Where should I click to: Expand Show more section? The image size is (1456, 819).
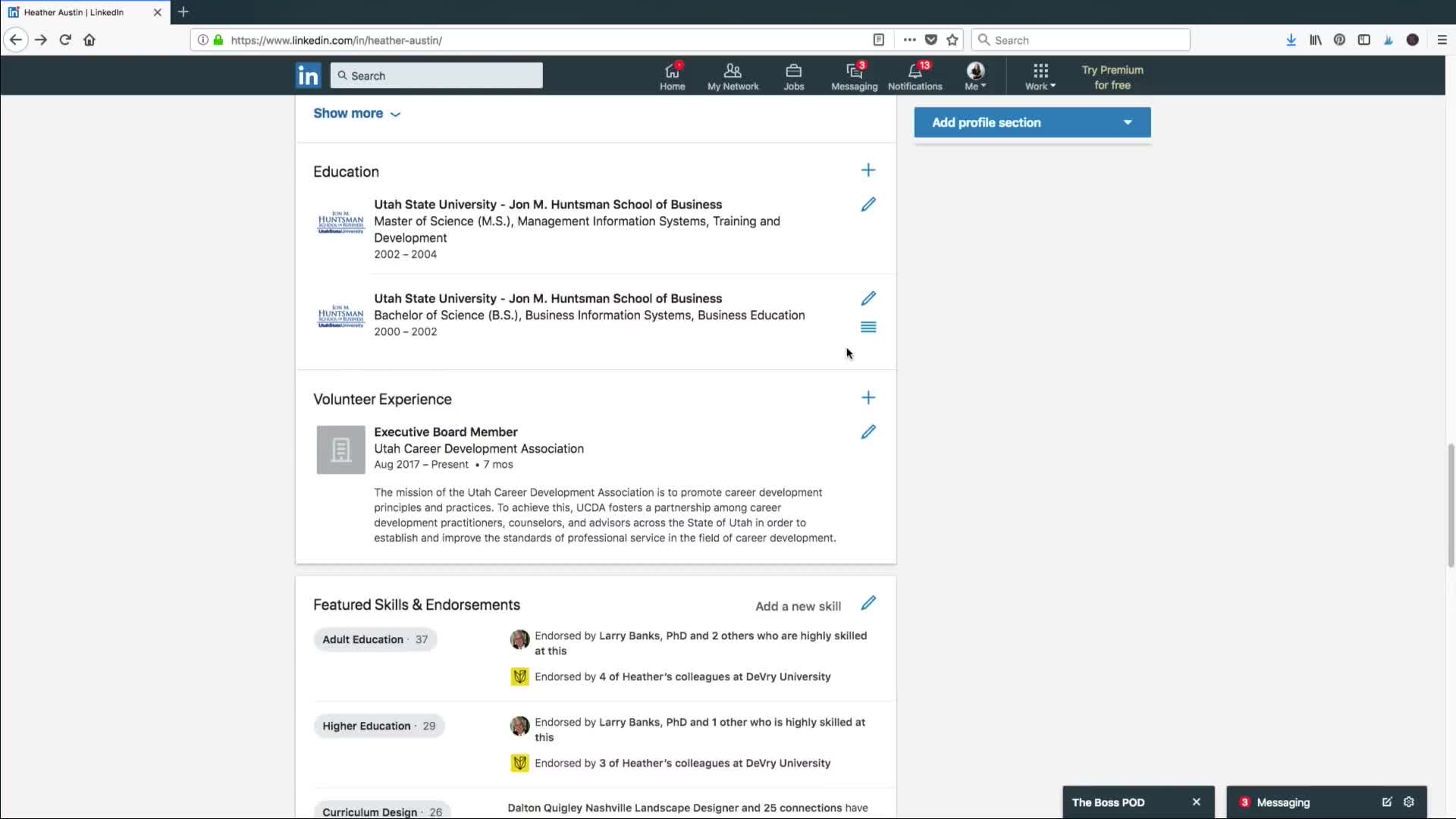point(356,113)
